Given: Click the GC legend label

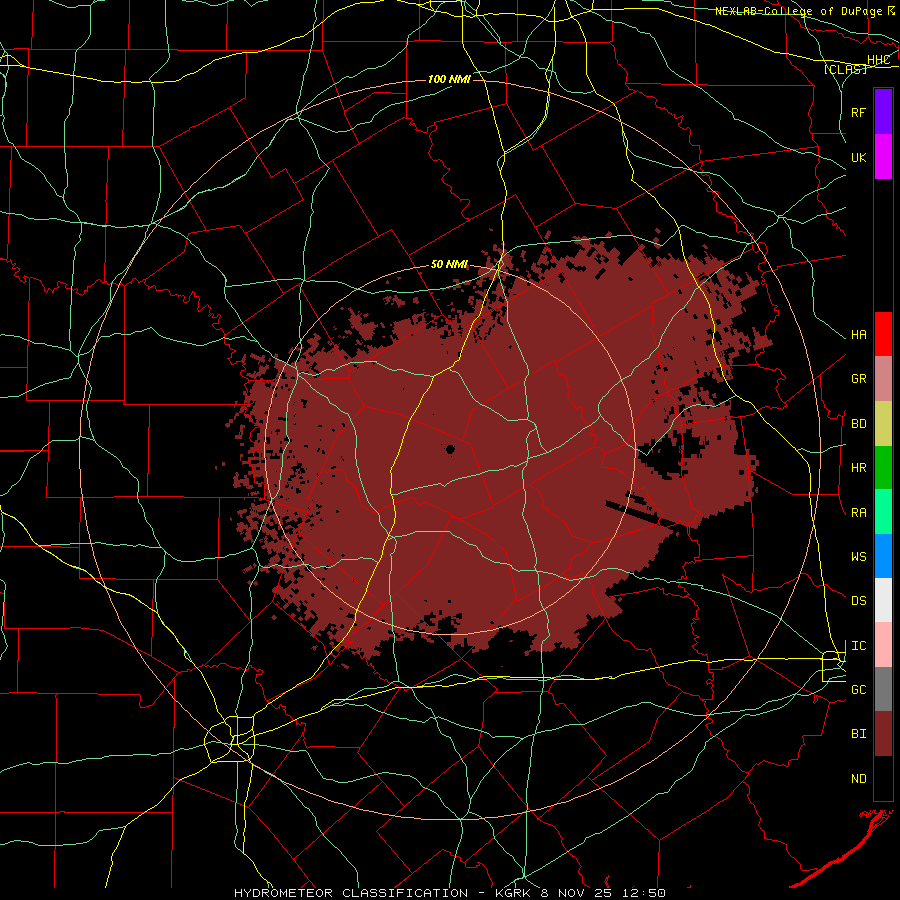Looking at the screenshot, I should point(858,690).
